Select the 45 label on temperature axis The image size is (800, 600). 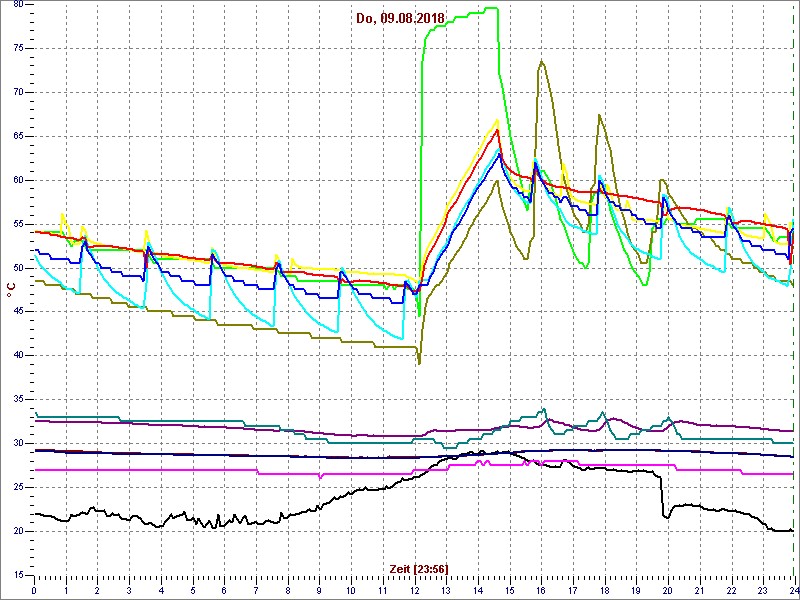[18, 312]
